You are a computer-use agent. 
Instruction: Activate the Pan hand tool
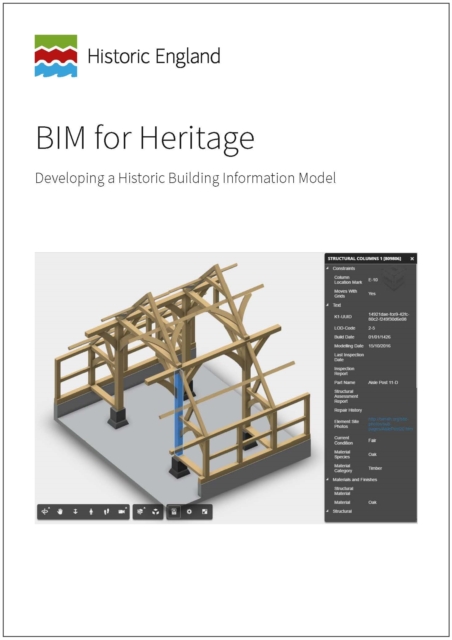(60, 511)
